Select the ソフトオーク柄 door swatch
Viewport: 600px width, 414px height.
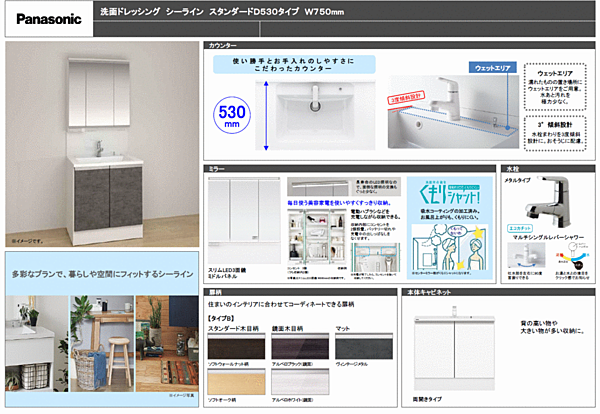tap(236, 382)
